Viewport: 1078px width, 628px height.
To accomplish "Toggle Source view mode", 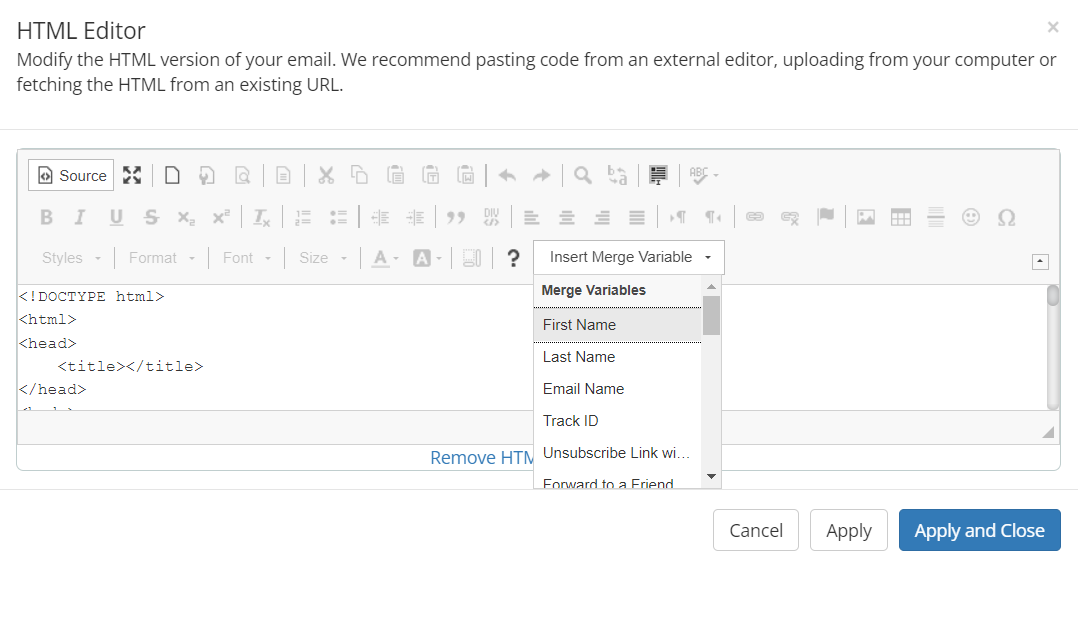I will (71, 175).
